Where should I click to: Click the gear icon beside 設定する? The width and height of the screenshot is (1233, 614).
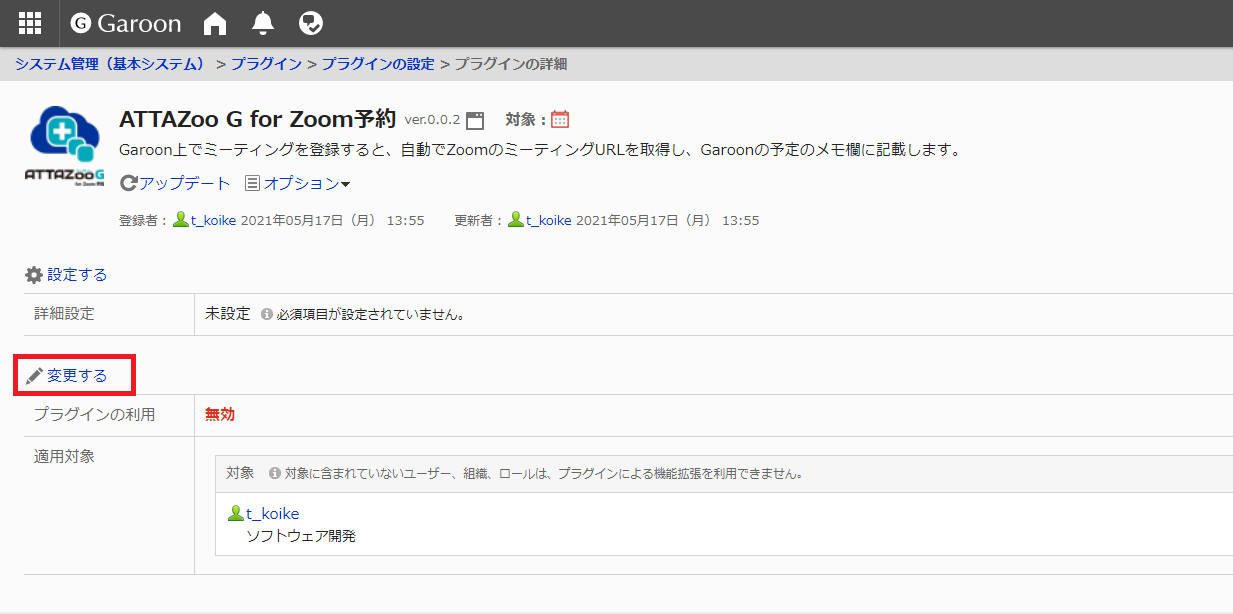pos(34,274)
